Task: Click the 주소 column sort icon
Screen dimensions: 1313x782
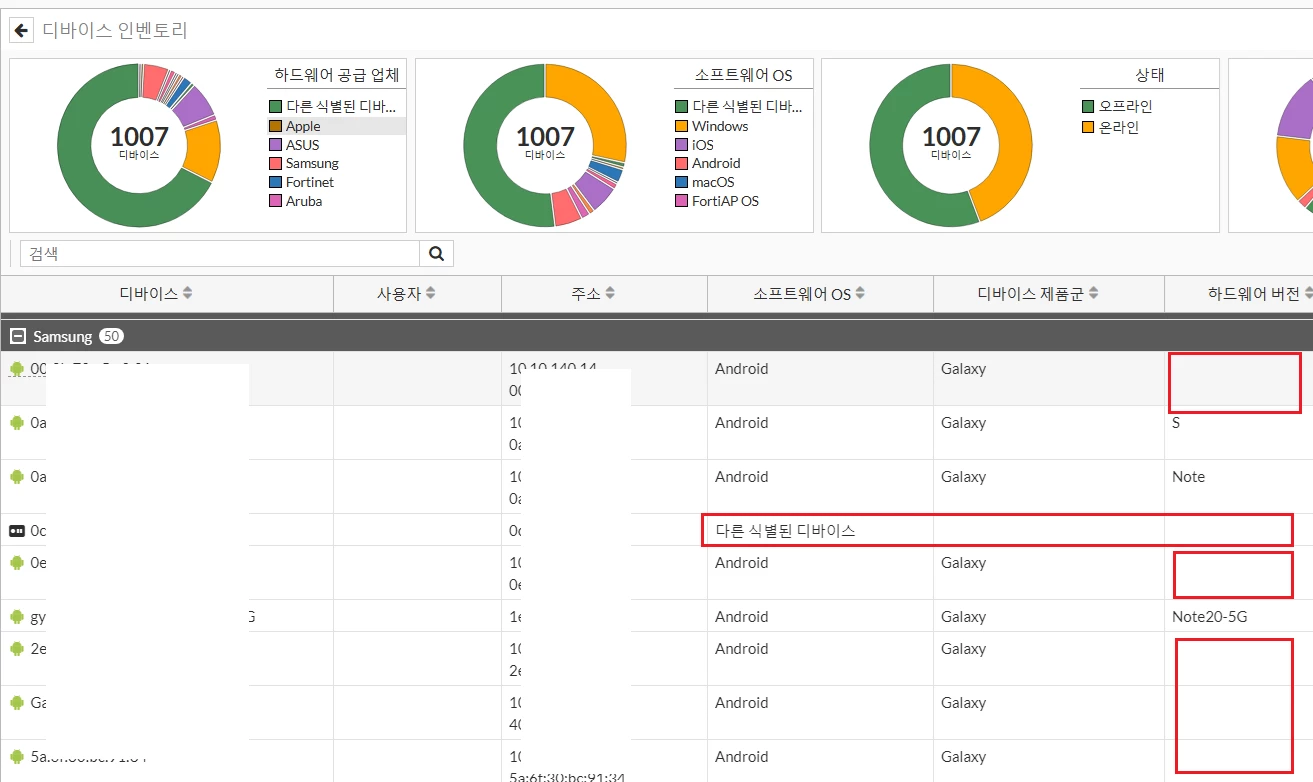Action: tap(610, 294)
